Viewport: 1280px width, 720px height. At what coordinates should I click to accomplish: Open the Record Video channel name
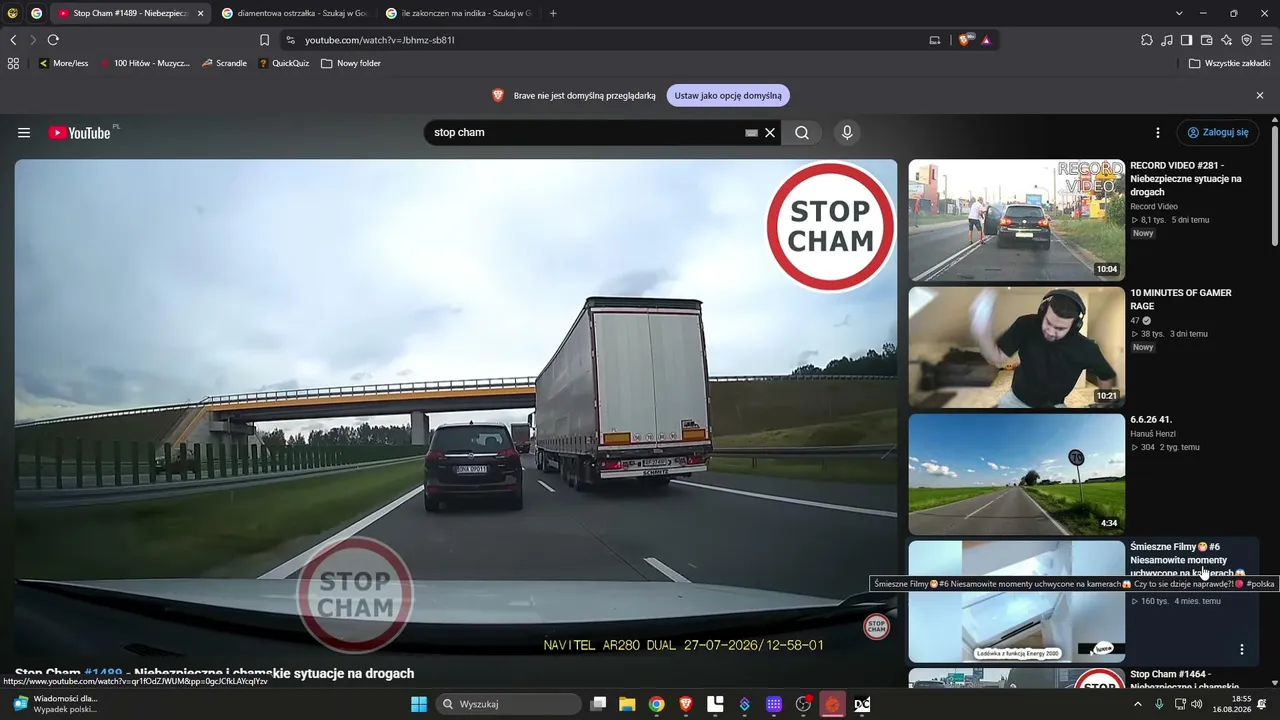(1154, 207)
